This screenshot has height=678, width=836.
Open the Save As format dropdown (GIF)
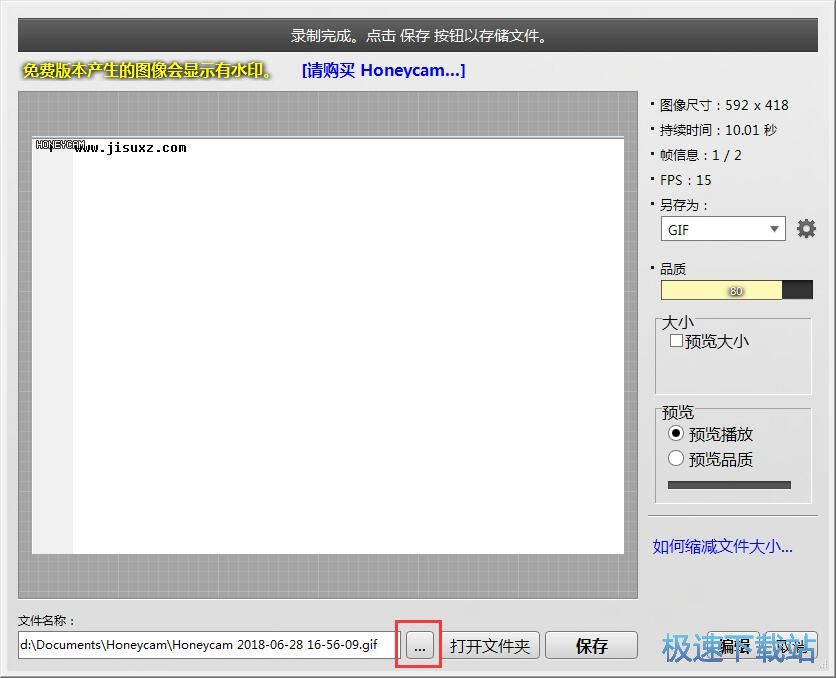coord(723,229)
